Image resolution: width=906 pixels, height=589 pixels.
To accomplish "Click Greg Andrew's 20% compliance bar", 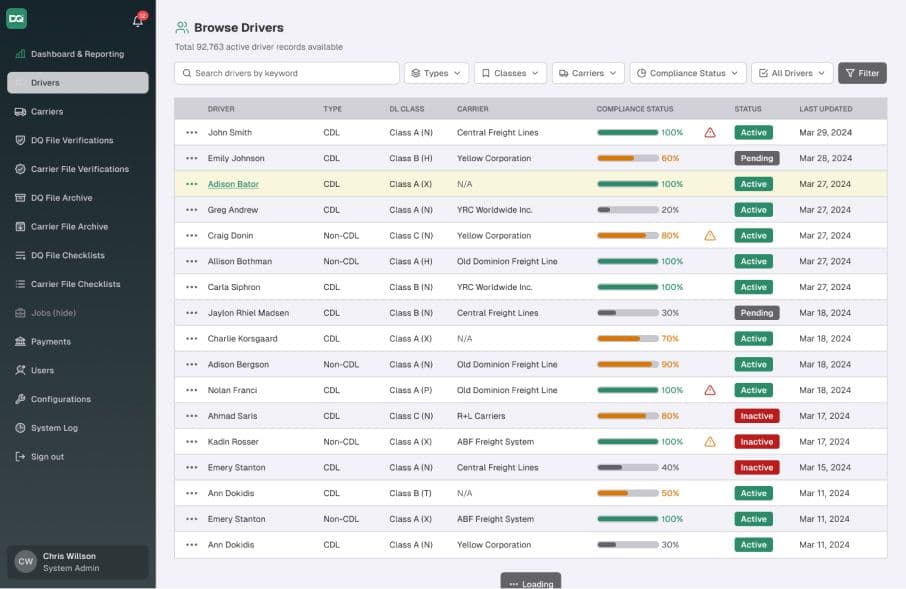I will point(627,210).
